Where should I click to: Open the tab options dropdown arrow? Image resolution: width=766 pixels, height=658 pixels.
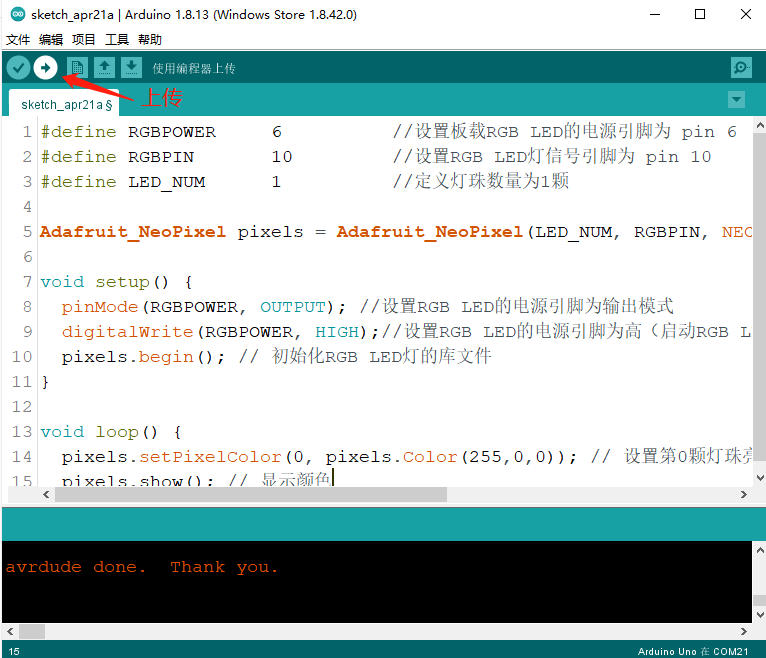point(736,100)
